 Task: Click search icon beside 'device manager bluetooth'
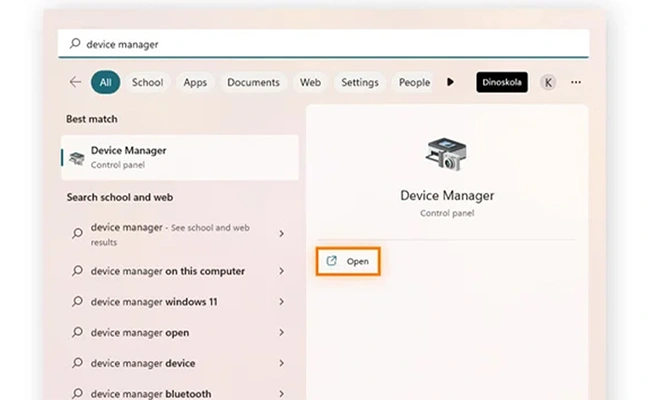[77, 393]
